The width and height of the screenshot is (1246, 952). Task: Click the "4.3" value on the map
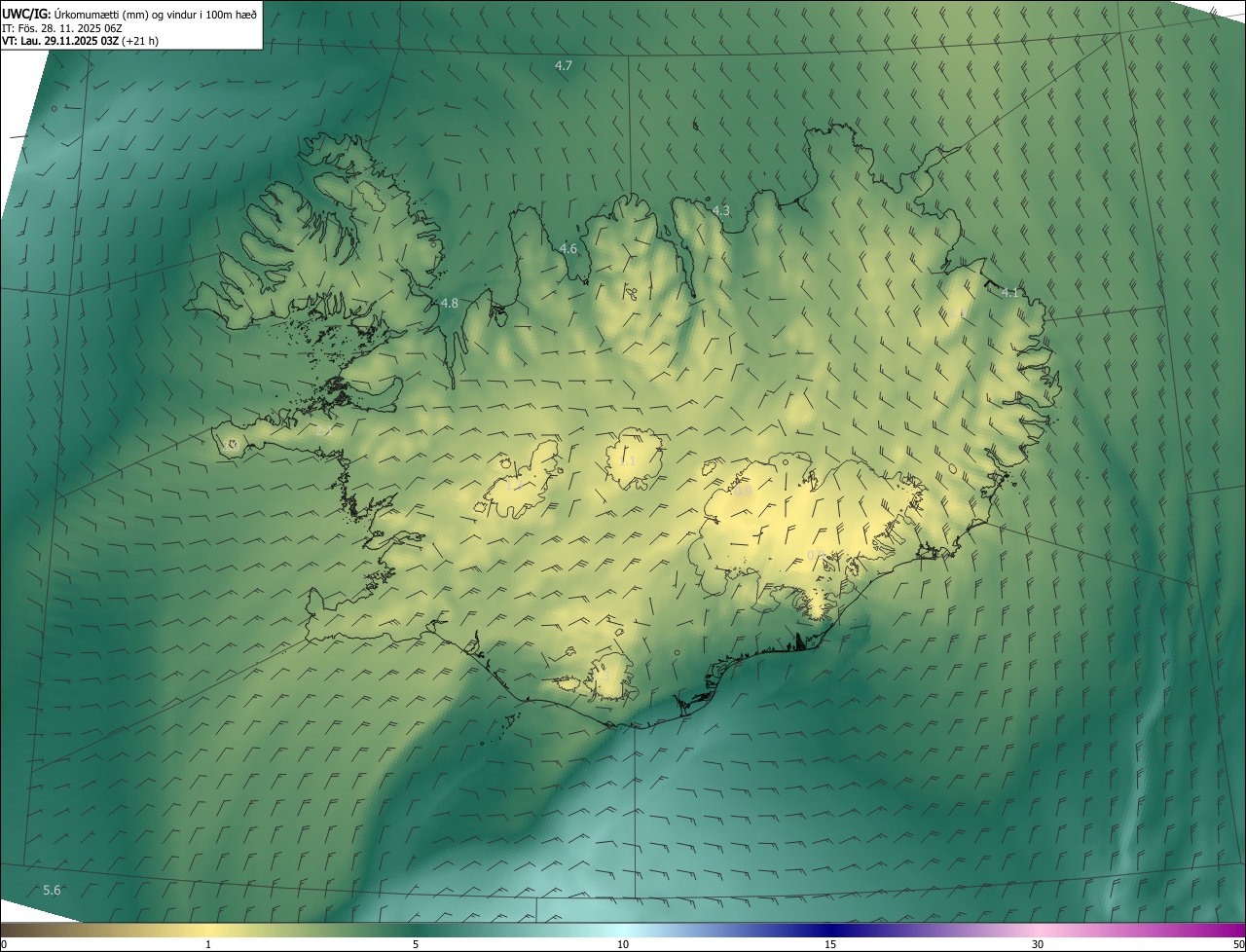(x=721, y=210)
